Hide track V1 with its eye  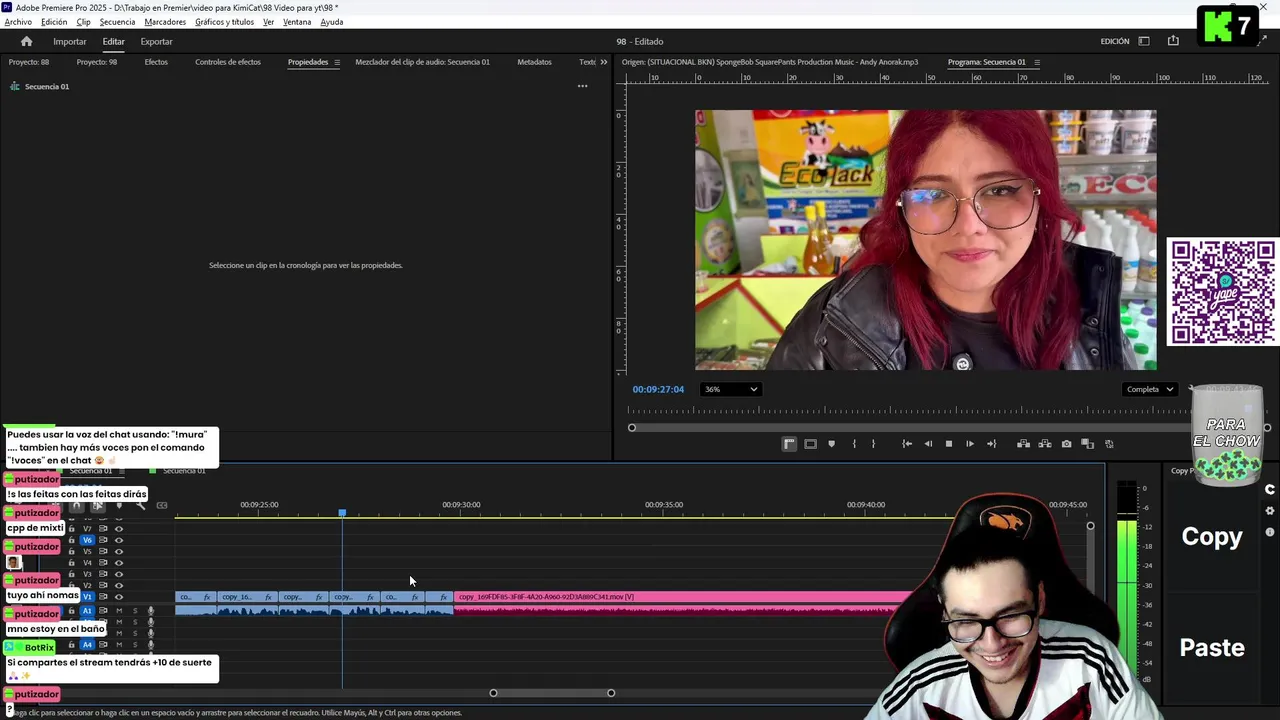click(119, 597)
